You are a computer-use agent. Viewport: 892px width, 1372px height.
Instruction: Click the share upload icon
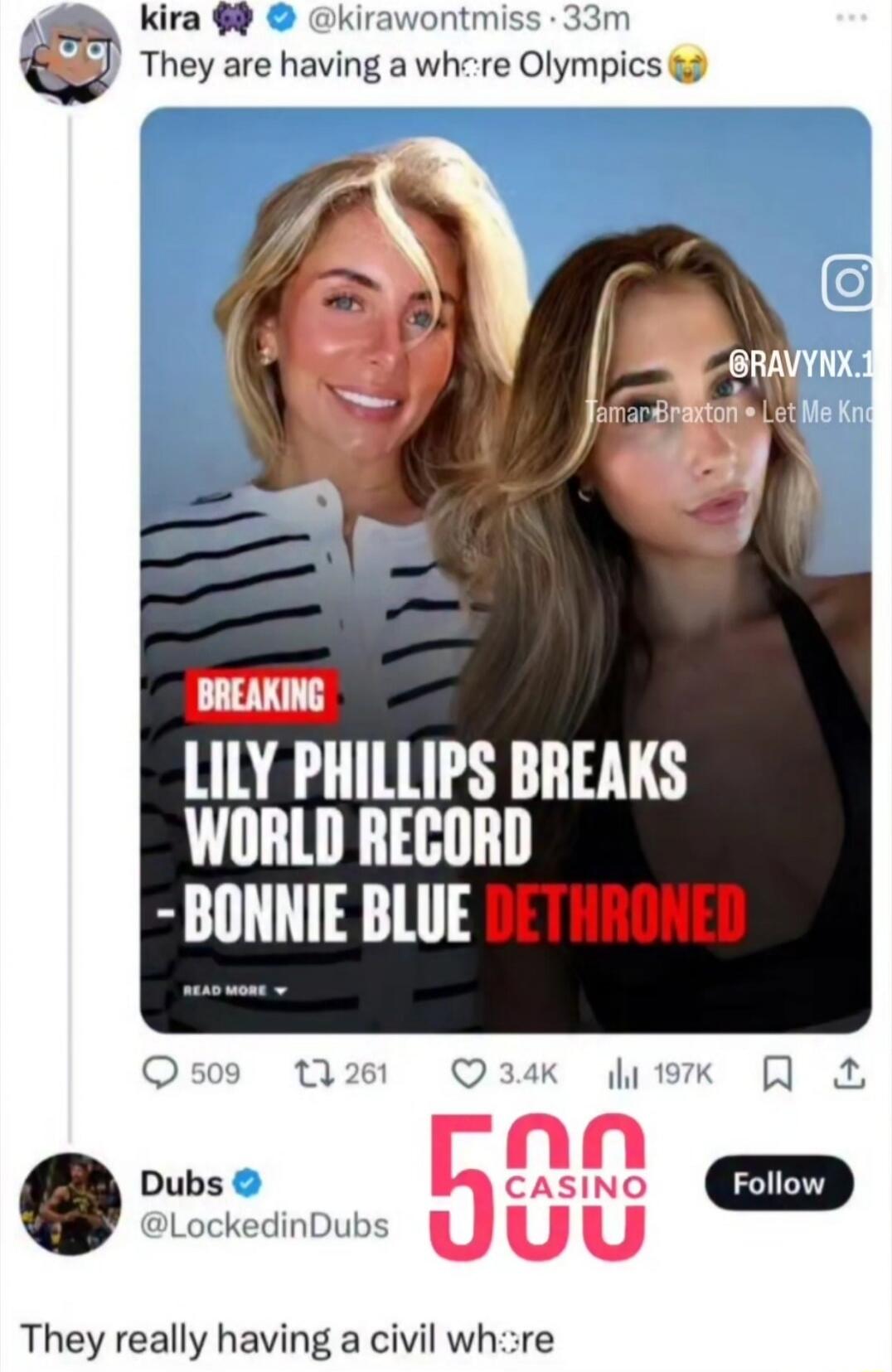854,1074
